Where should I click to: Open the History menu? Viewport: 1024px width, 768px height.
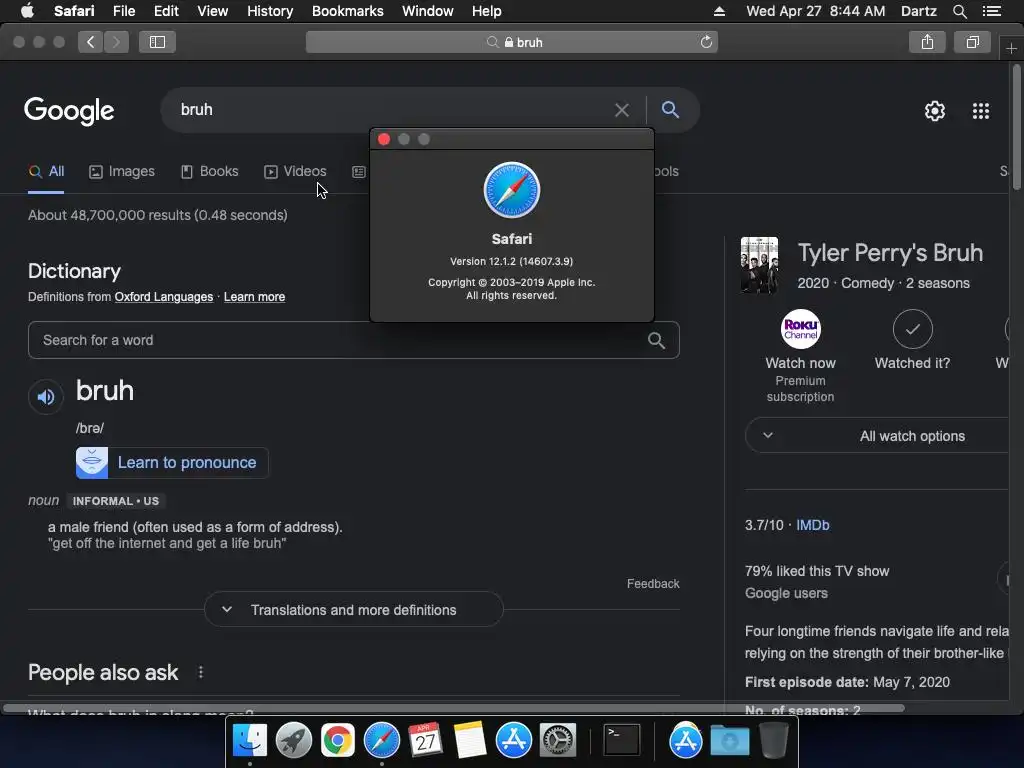(270, 11)
